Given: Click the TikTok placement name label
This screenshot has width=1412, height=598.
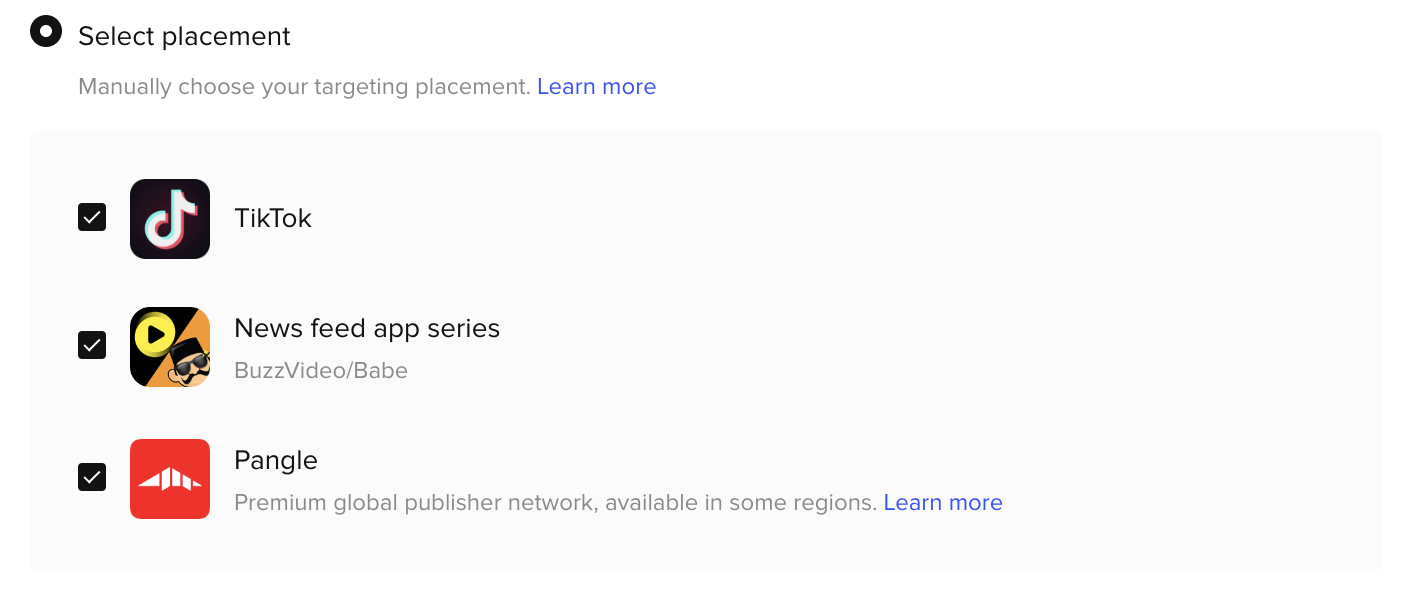Looking at the screenshot, I should pos(273,218).
